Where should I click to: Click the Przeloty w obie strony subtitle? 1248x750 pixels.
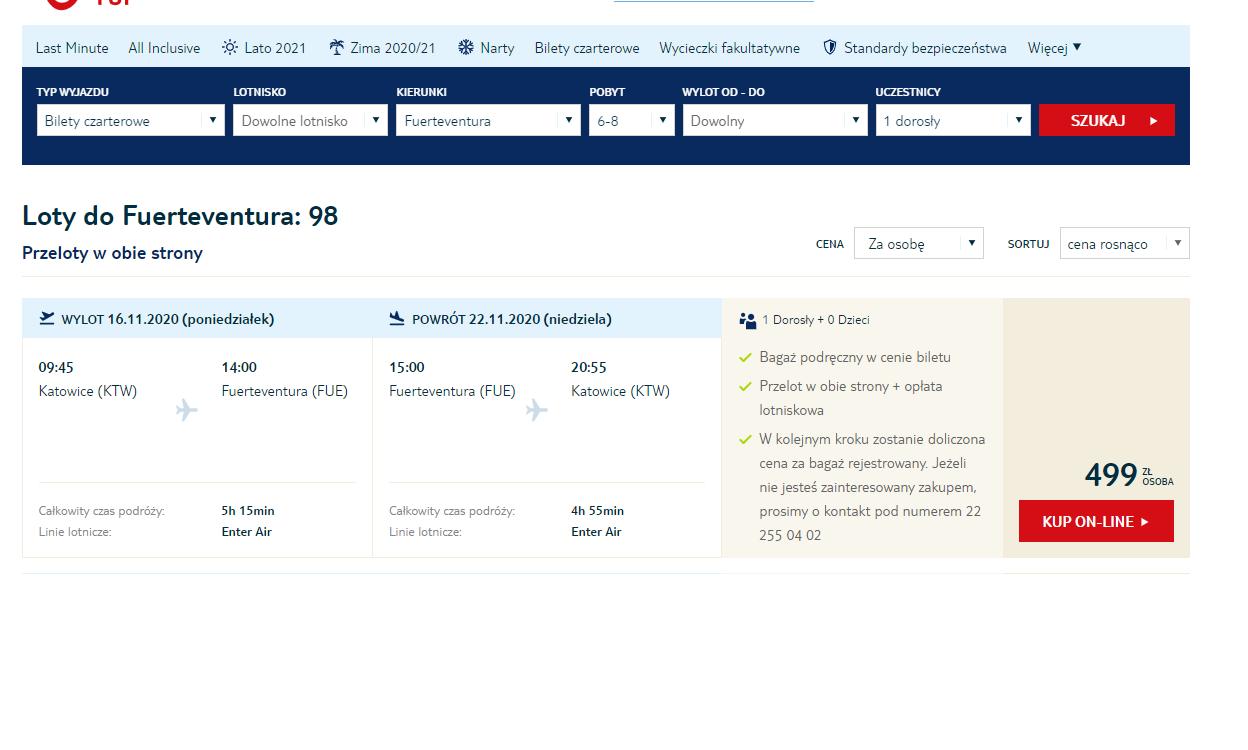click(112, 253)
